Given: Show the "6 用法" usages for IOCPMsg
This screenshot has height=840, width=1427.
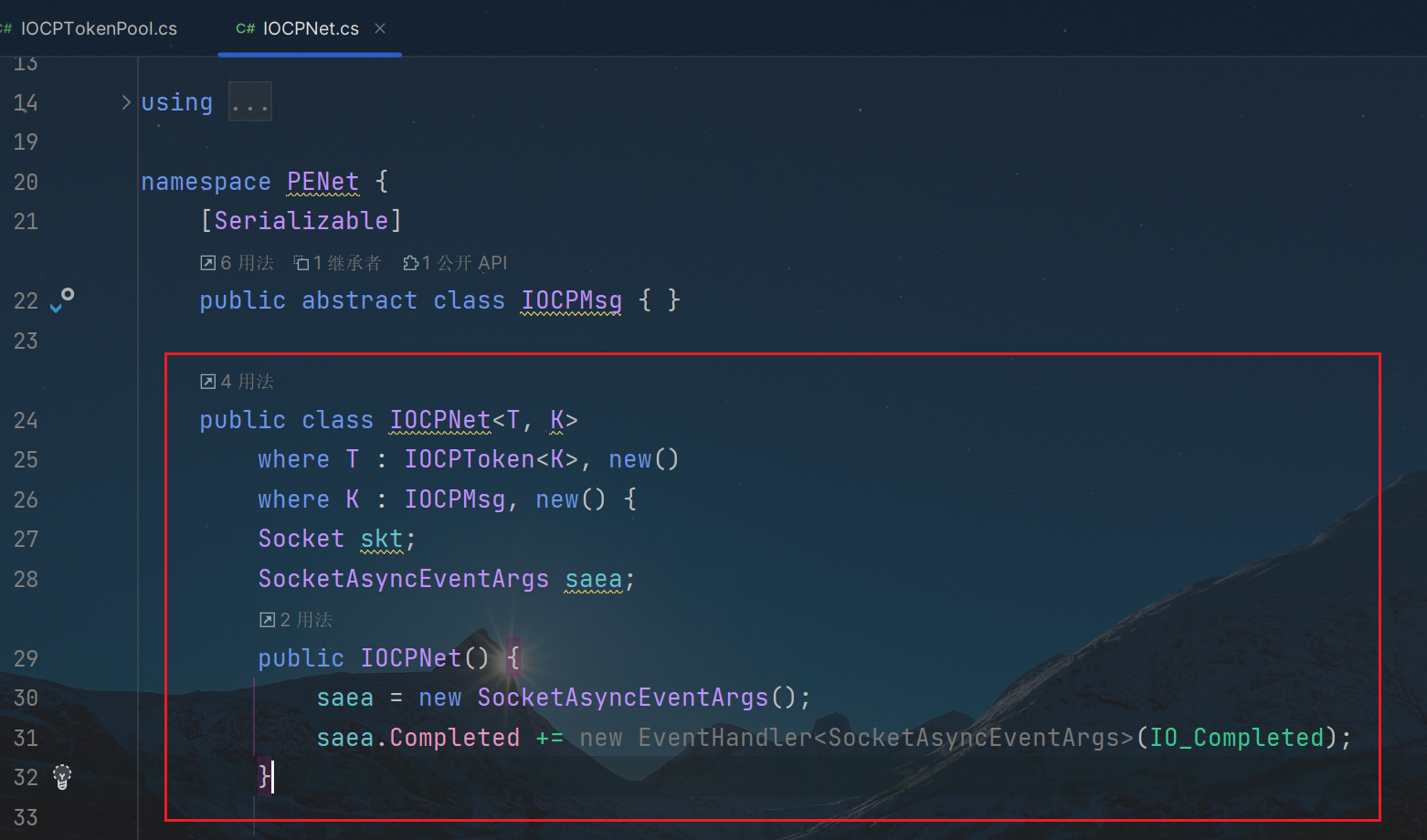Looking at the screenshot, I should coord(238,263).
